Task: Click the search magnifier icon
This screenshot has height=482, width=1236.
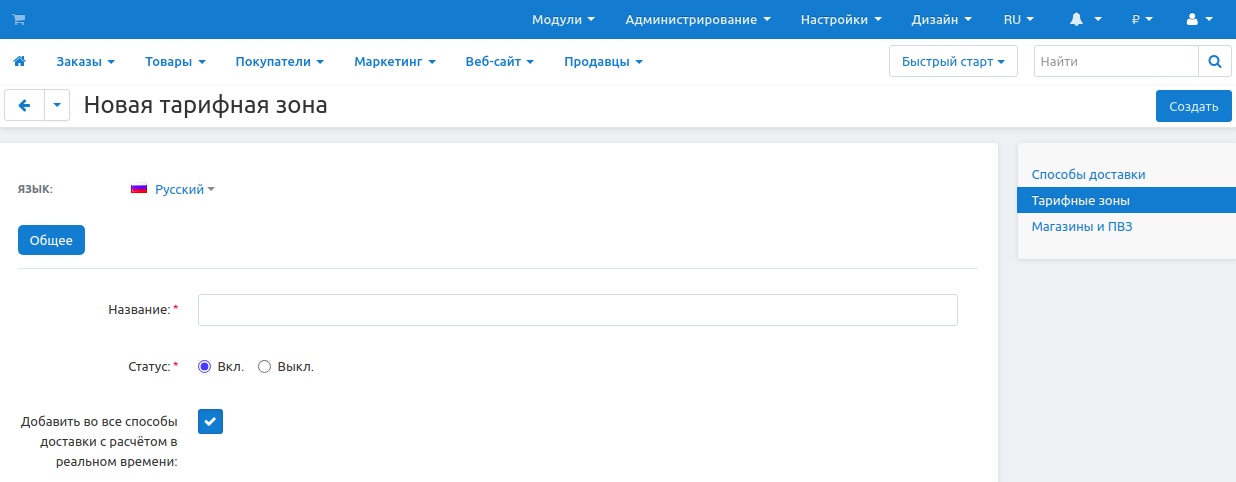Action: pyautogui.click(x=1215, y=62)
